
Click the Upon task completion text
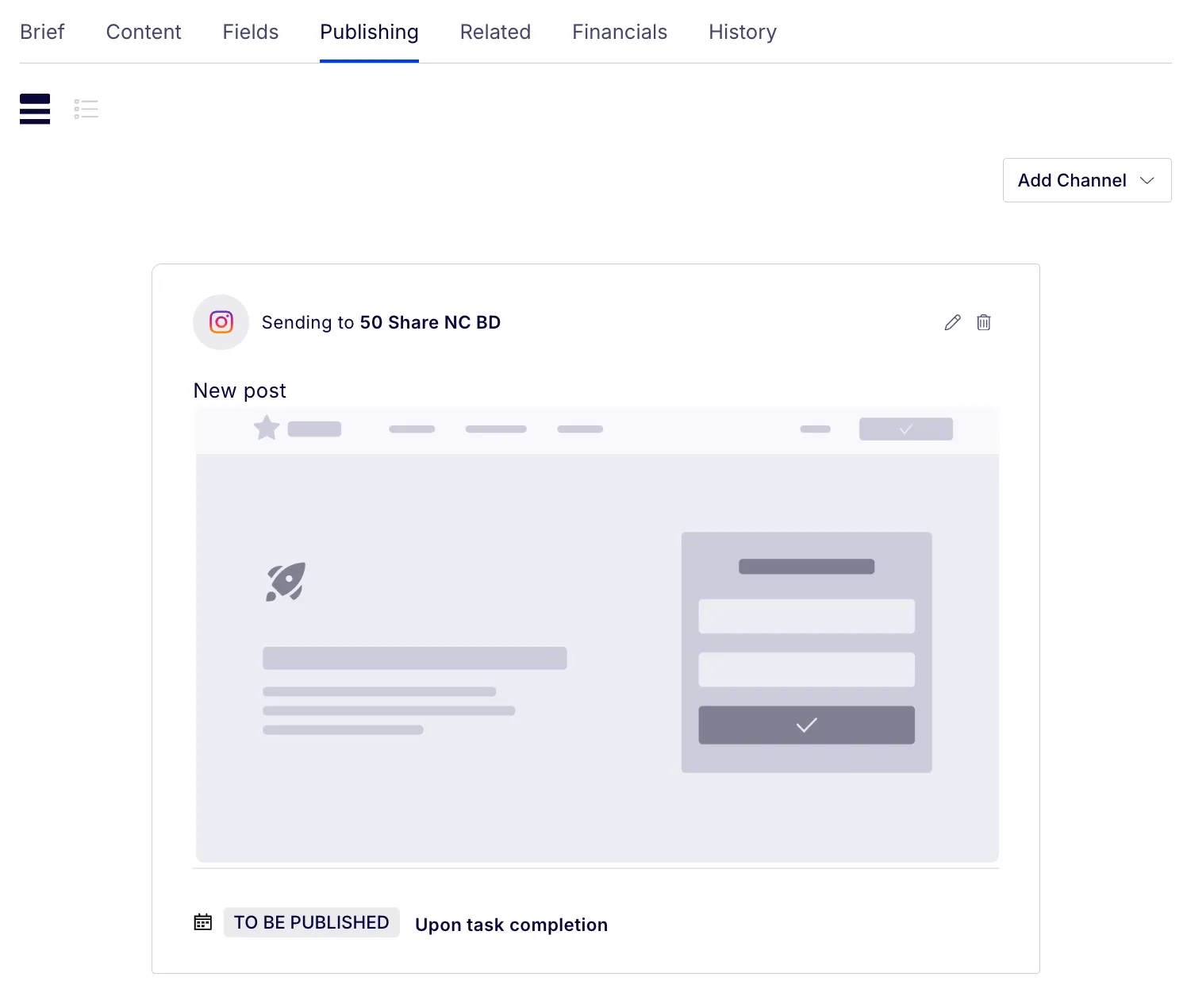[512, 925]
